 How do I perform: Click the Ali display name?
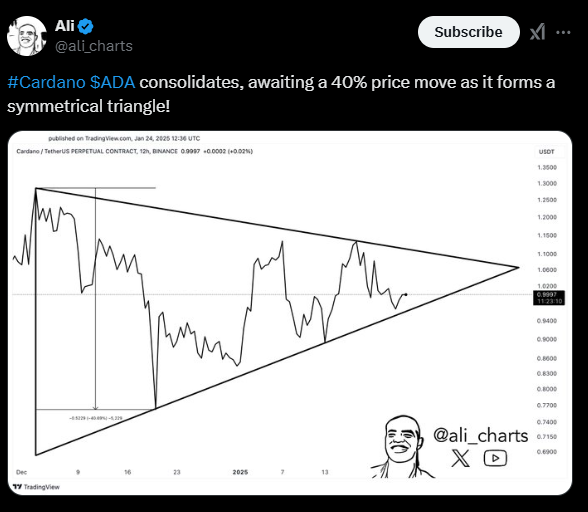pos(64,26)
